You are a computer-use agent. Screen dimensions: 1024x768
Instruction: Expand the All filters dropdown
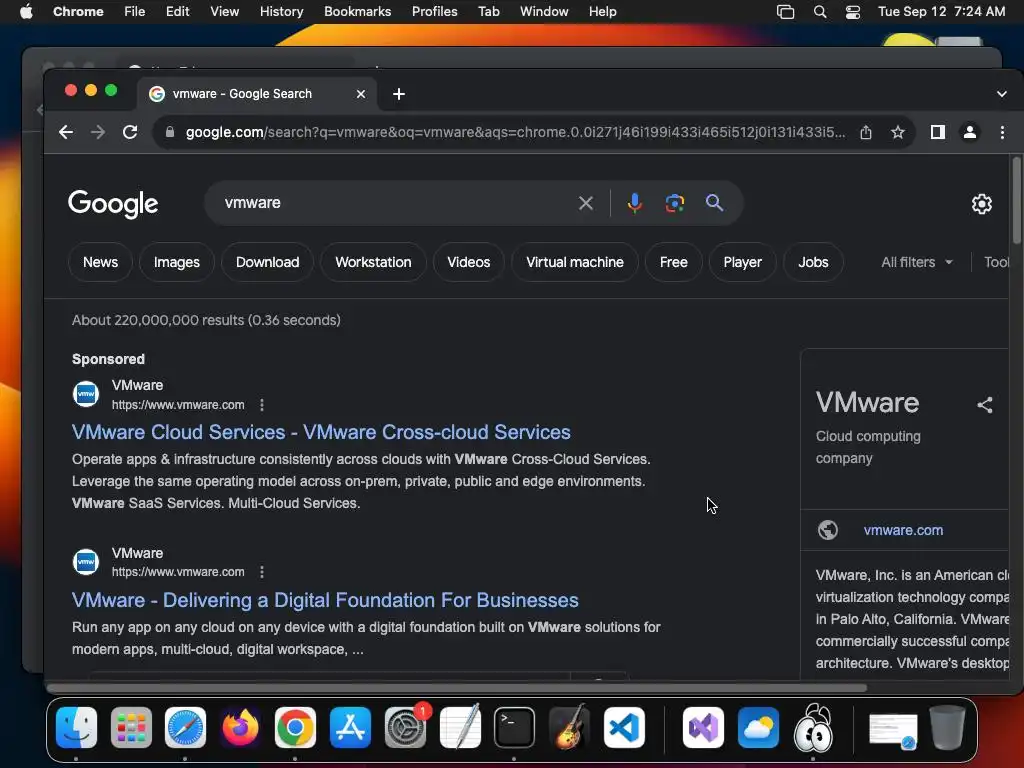coord(917,263)
